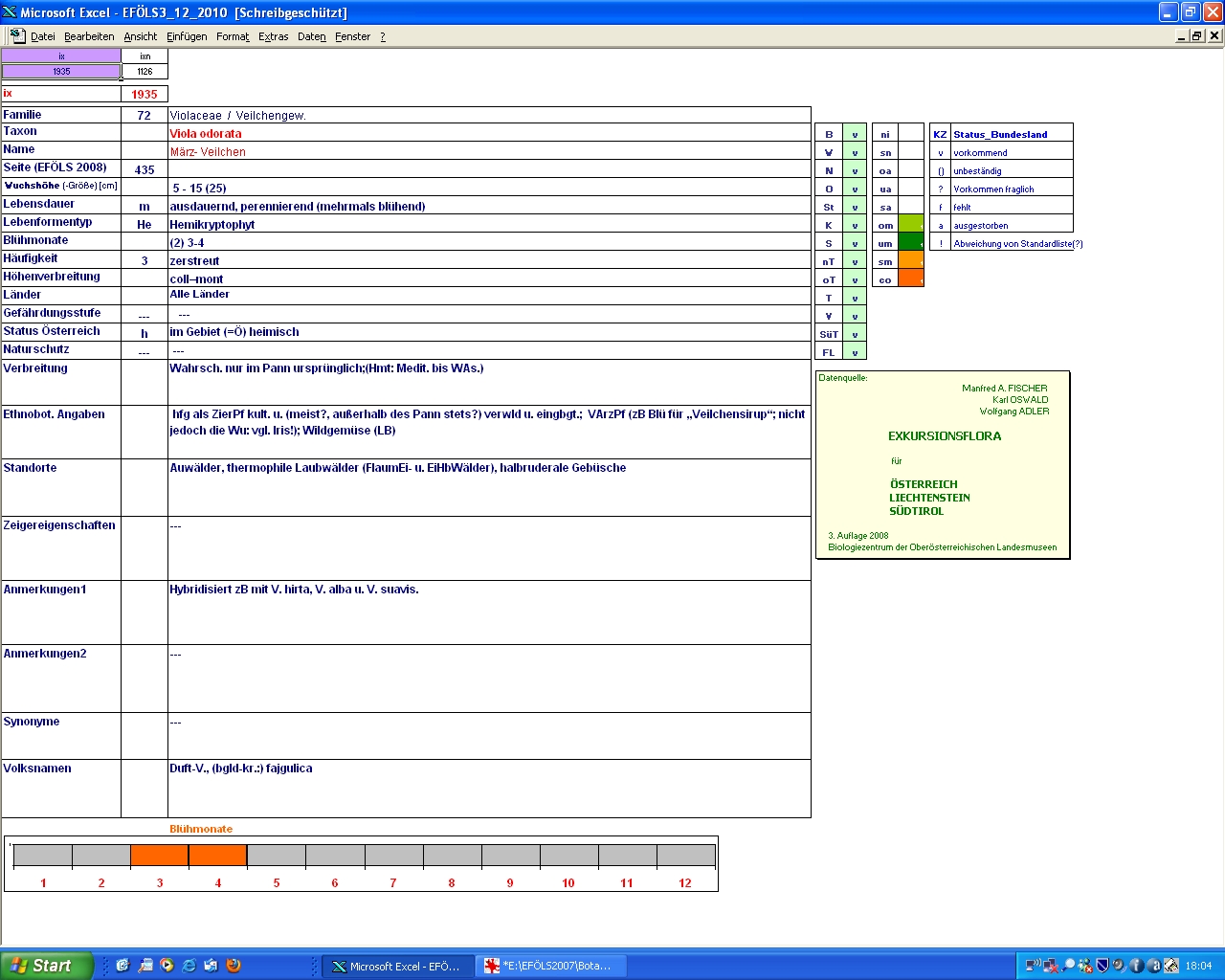The width and height of the screenshot is (1225, 980).
Task: Launch Internet Explorer from the quick launch bar
Action: 189,966
